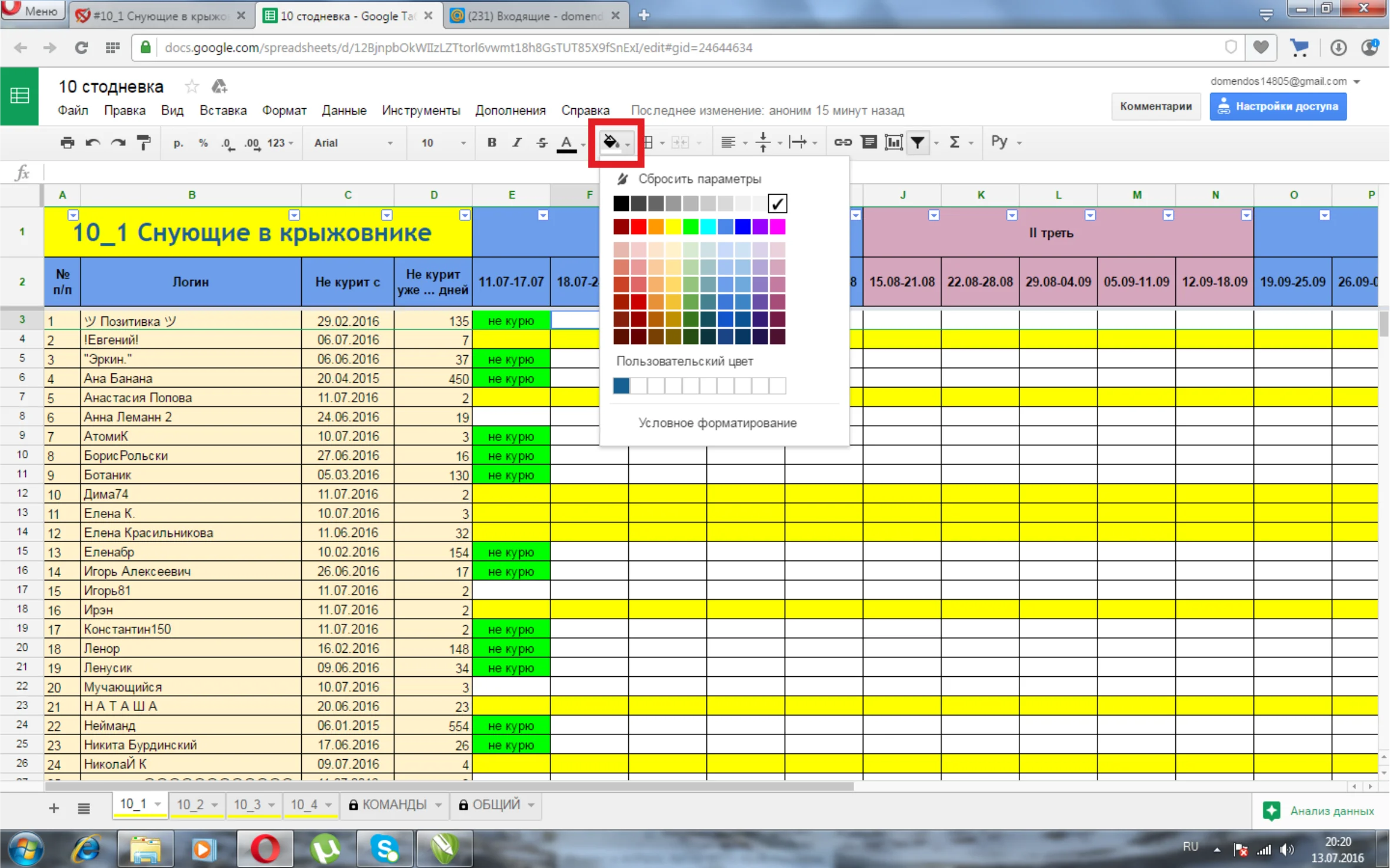Click the insert link icon

click(842, 142)
